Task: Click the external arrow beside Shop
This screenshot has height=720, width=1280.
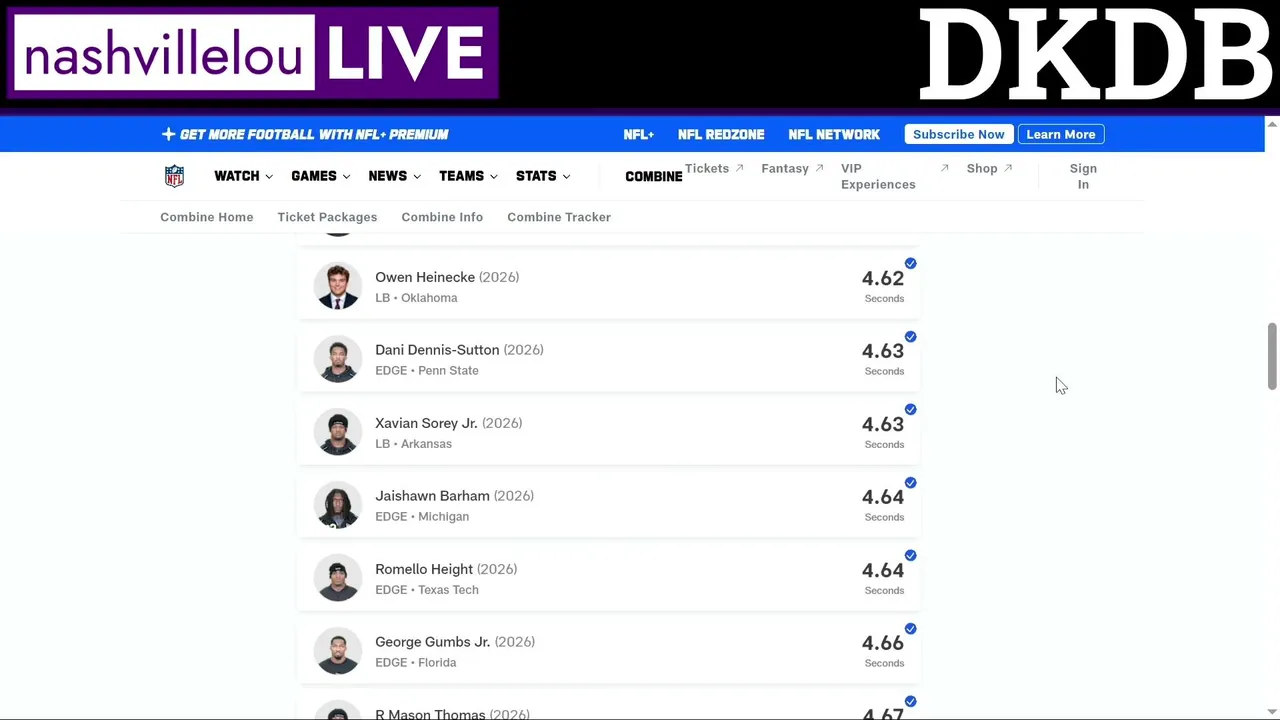Action: [1008, 168]
